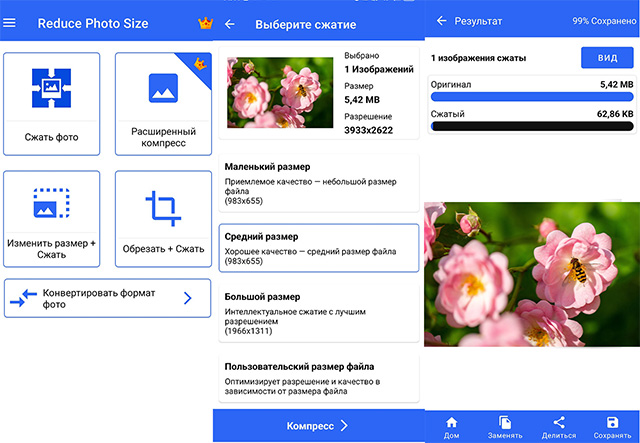This screenshot has height=443, width=640.
Task: Tap the Сохранять save icon
Action: [612, 422]
